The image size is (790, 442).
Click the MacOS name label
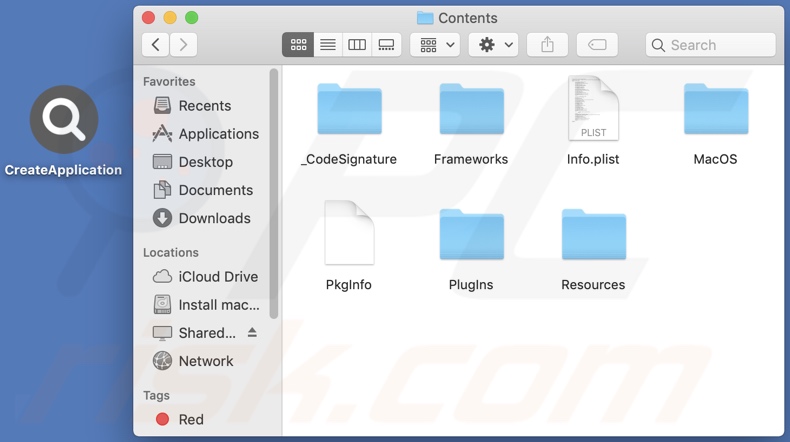[715, 159]
